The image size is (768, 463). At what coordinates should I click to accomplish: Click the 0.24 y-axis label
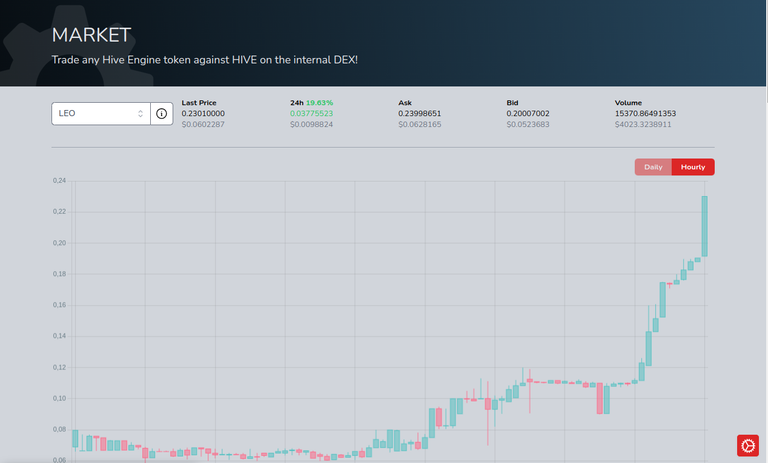pyautogui.click(x=59, y=181)
